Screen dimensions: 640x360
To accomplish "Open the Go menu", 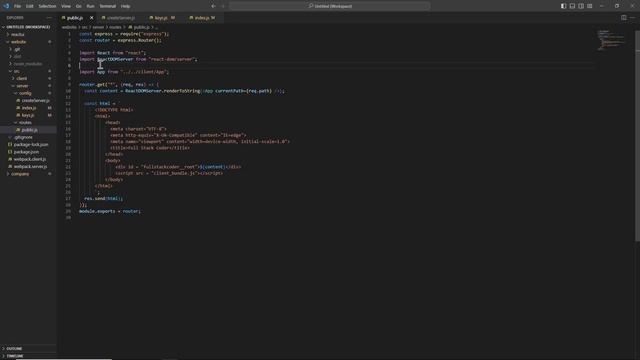I will [78, 6].
